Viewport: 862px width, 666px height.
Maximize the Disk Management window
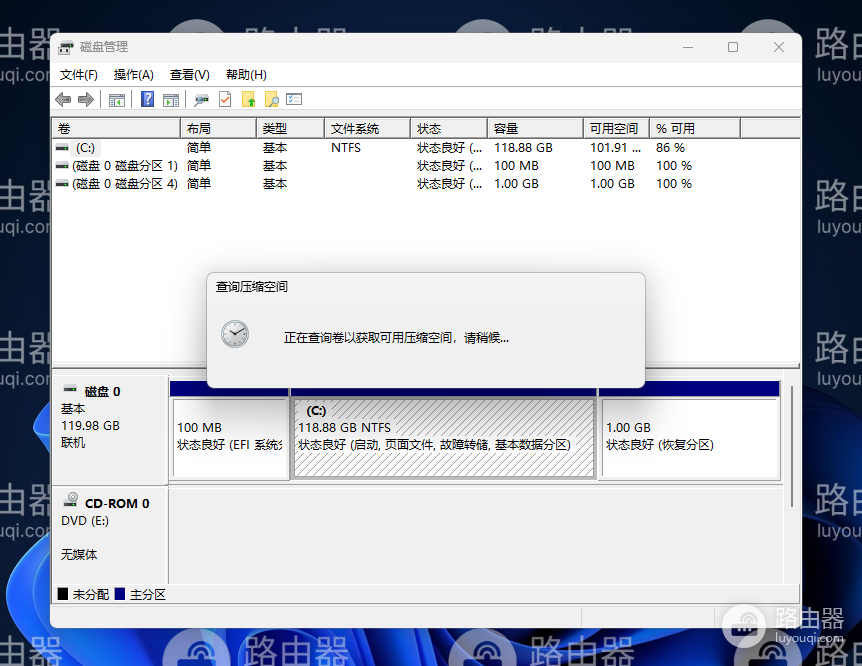(733, 47)
